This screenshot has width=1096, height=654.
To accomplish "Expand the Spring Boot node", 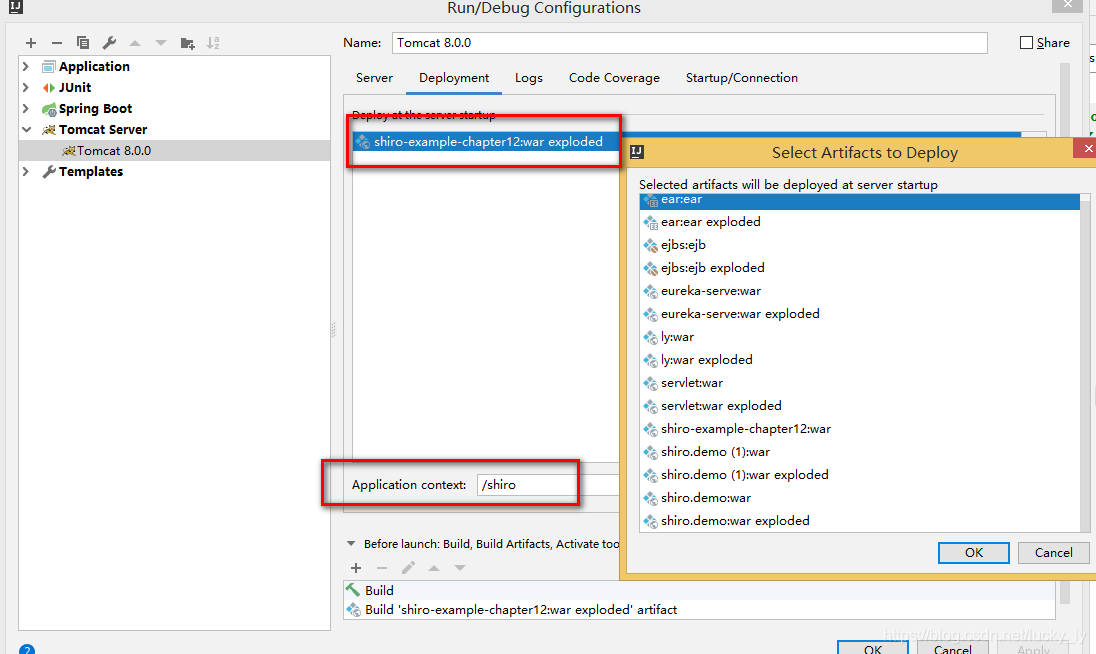I will [26, 108].
